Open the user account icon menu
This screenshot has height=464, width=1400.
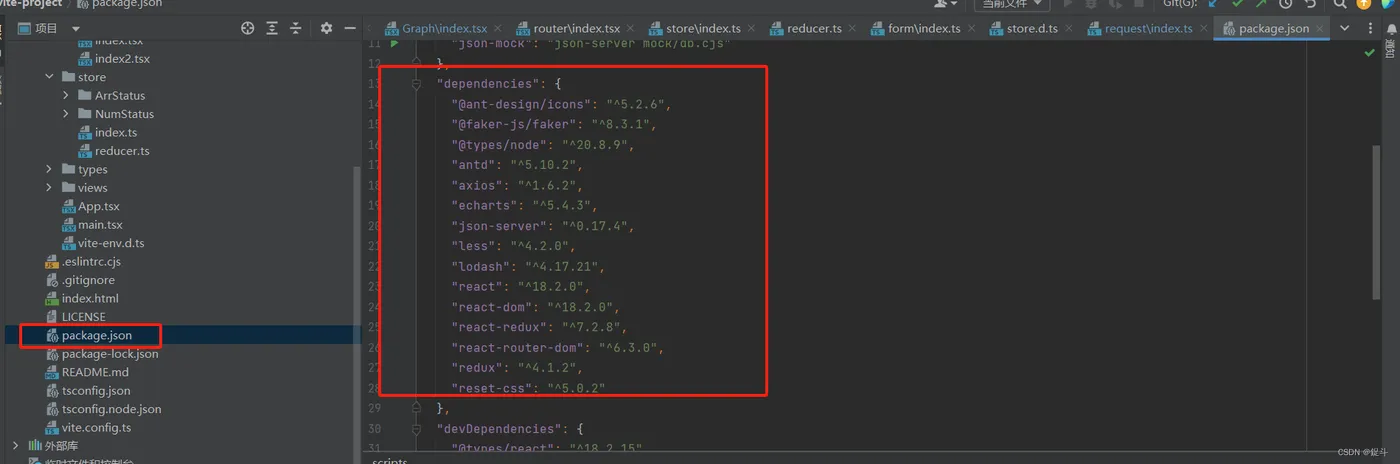click(x=943, y=4)
